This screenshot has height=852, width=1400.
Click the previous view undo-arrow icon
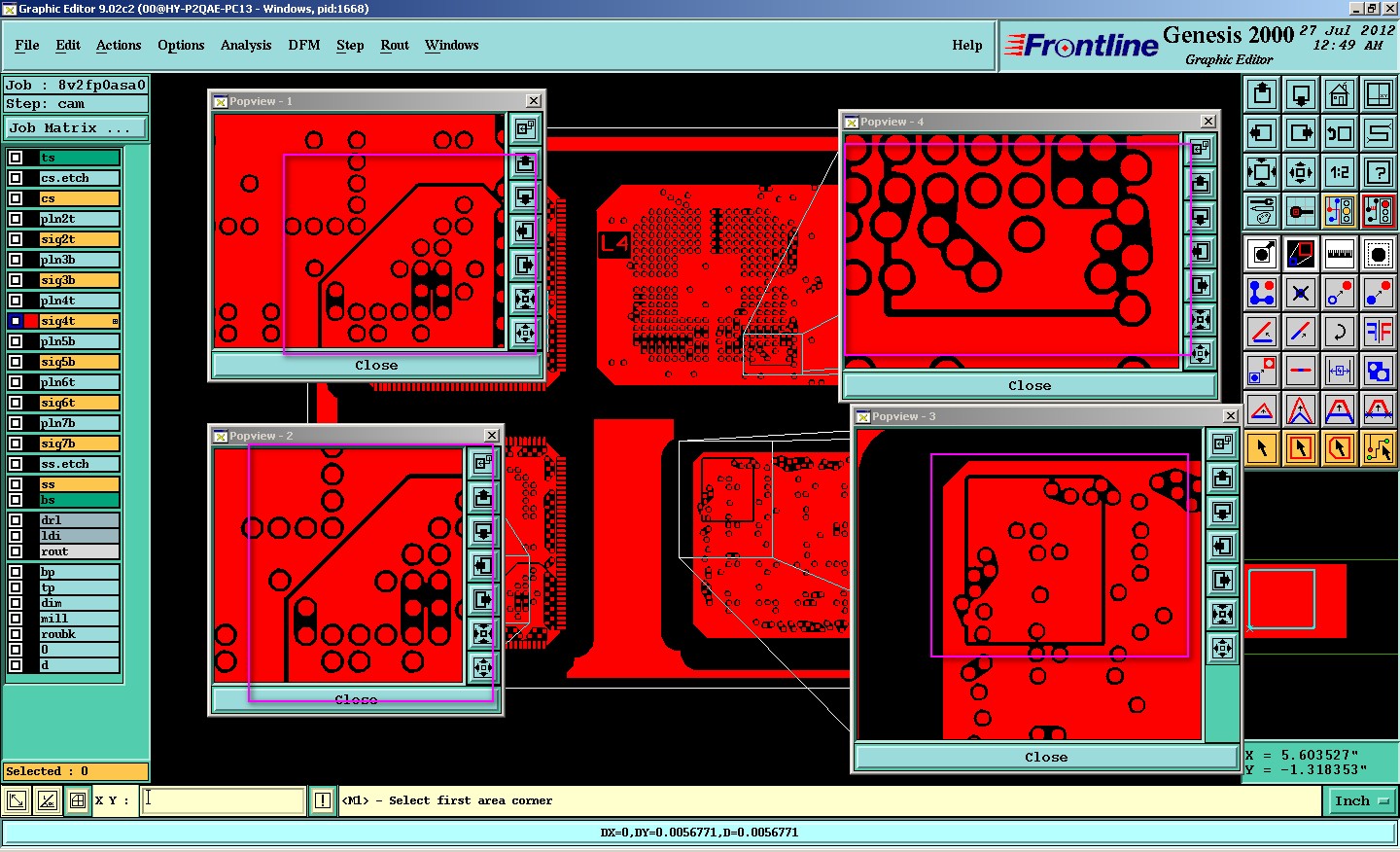1340,133
